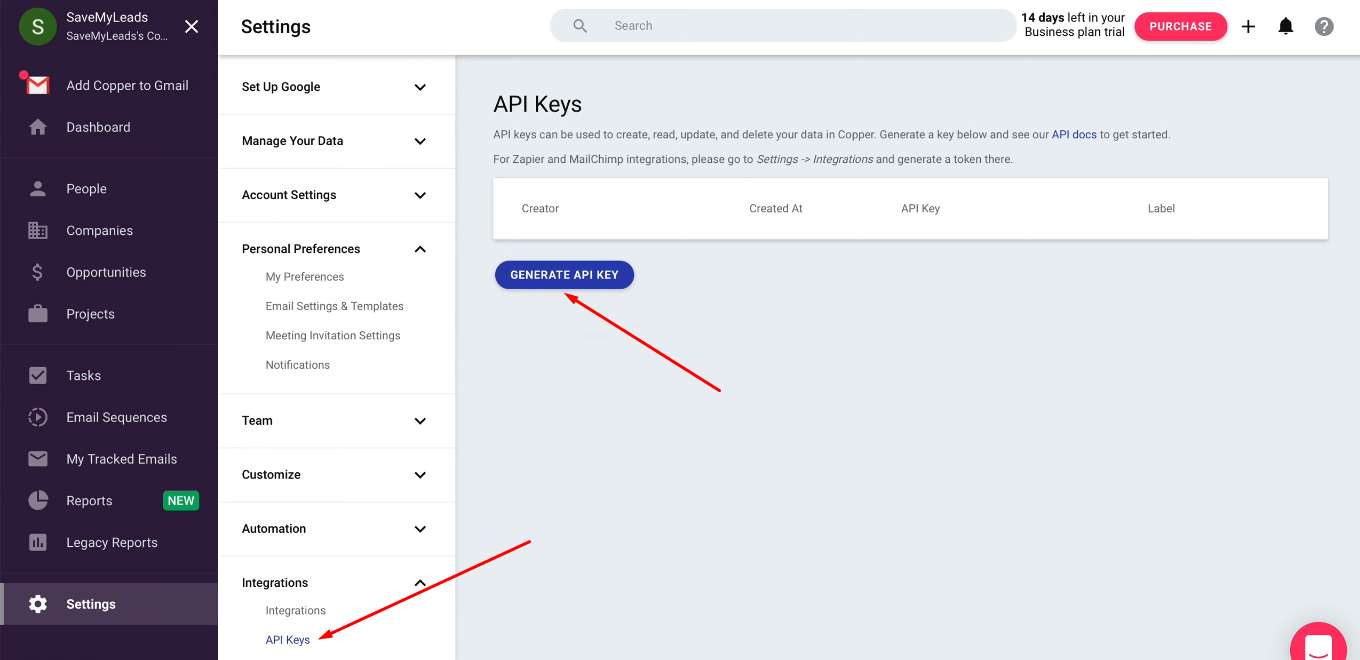Image resolution: width=1360 pixels, height=660 pixels.
Task: Click the Settings gear icon
Action: pyautogui.click(x=38, y=604)
